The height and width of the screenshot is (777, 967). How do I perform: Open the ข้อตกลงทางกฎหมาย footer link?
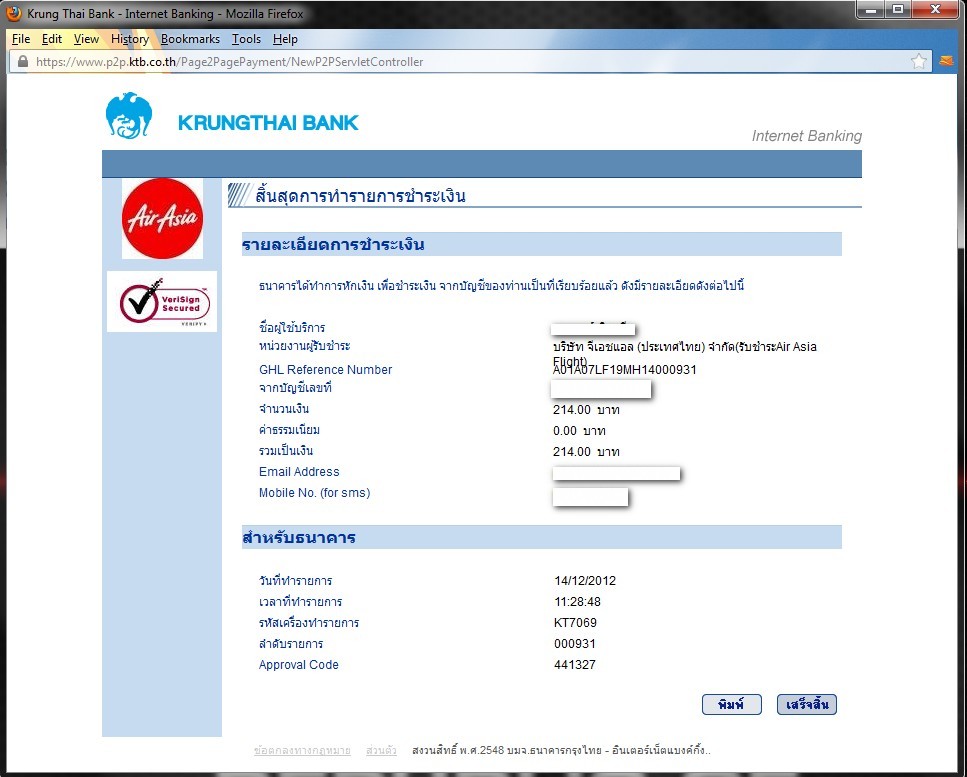(x=302, y=750)
